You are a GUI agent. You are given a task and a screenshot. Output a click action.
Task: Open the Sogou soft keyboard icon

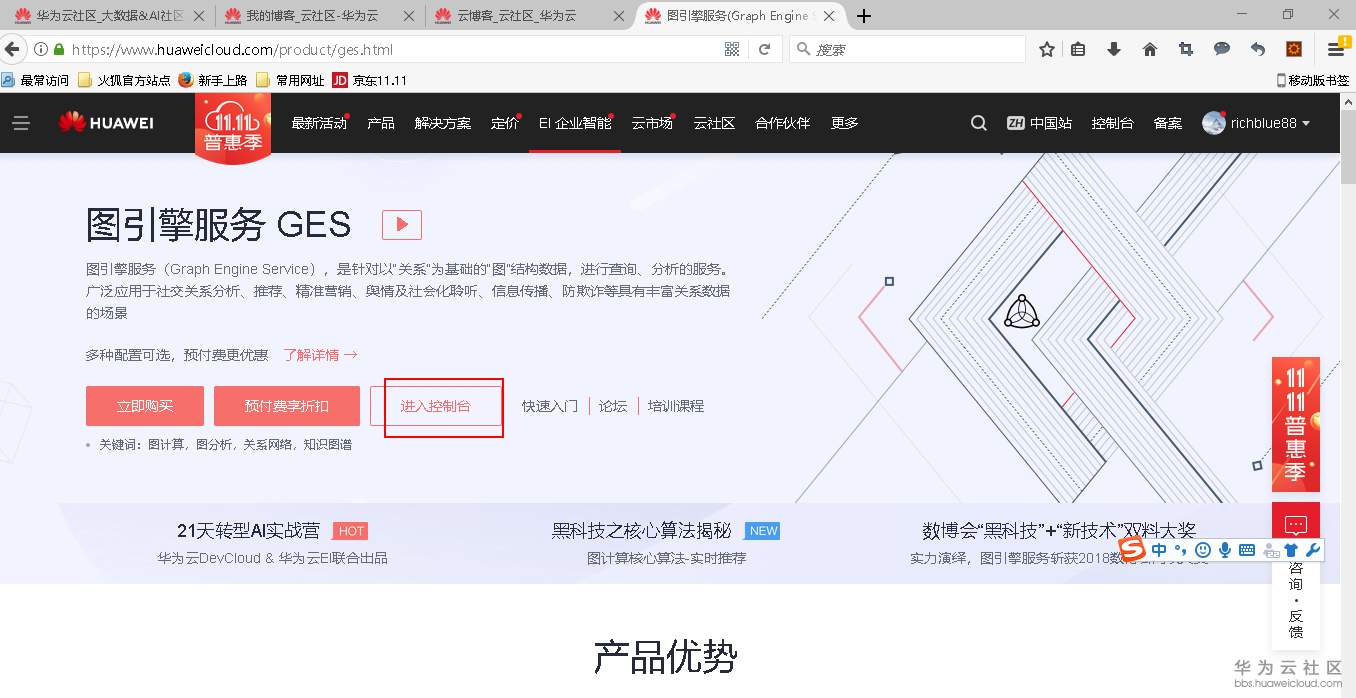(1246, 550)
